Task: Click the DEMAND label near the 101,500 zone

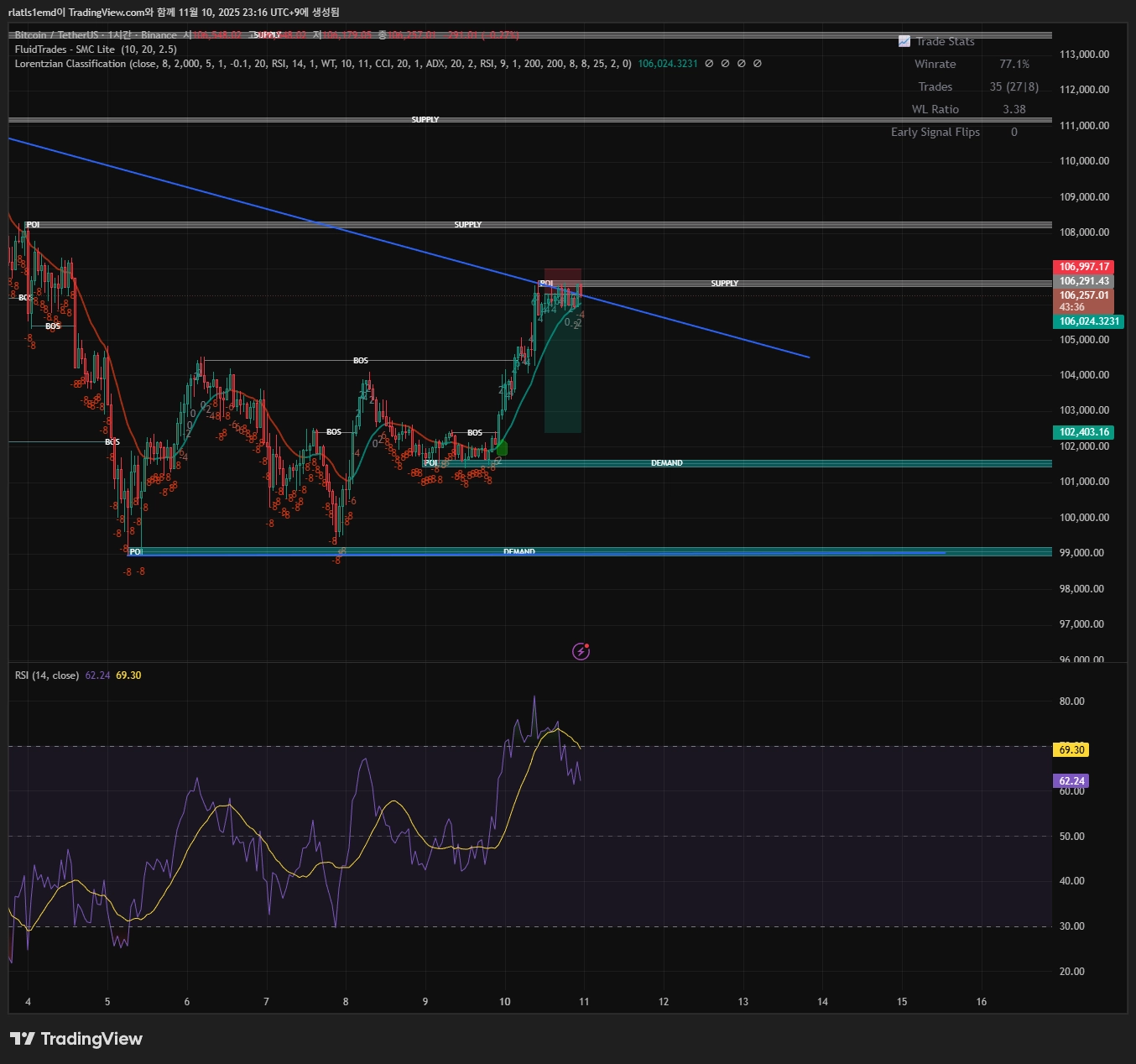Action: click(x=666, y=463)
